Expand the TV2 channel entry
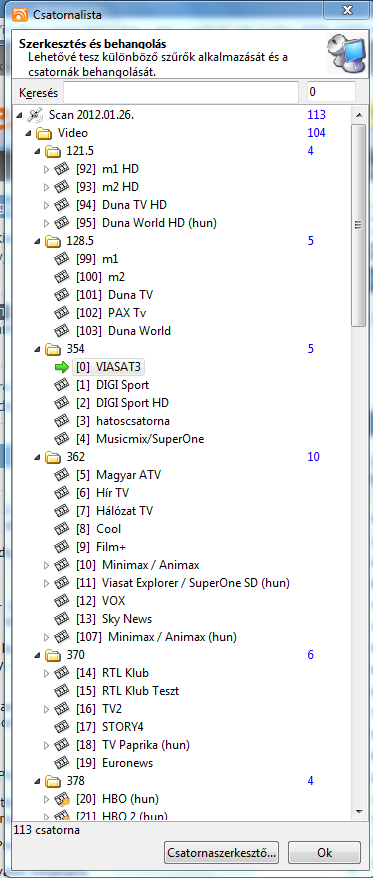This screenshot has width=373, height=878. pyautogui.click(x=46, y=709)
